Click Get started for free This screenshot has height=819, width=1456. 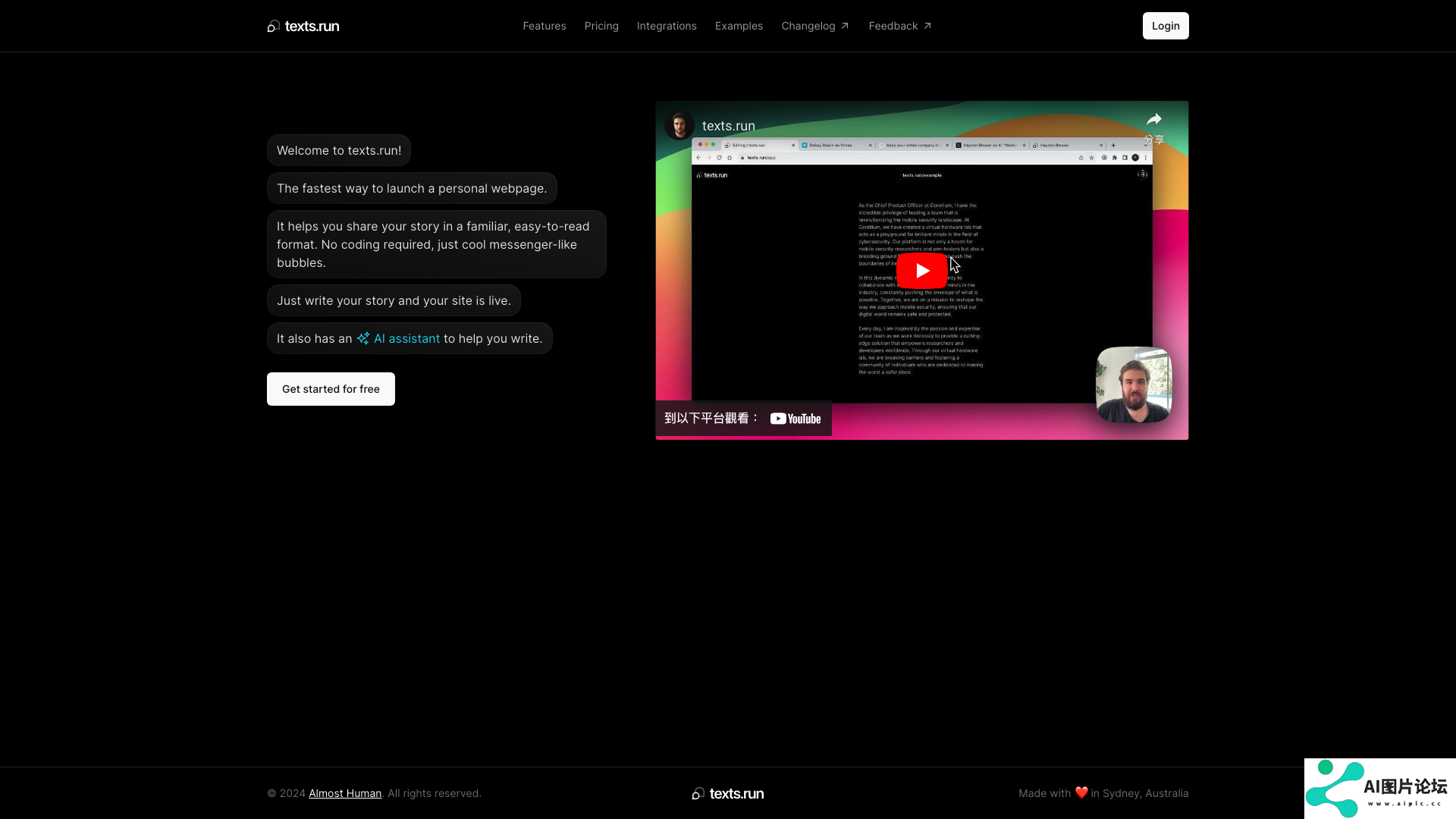coord(331,389)
